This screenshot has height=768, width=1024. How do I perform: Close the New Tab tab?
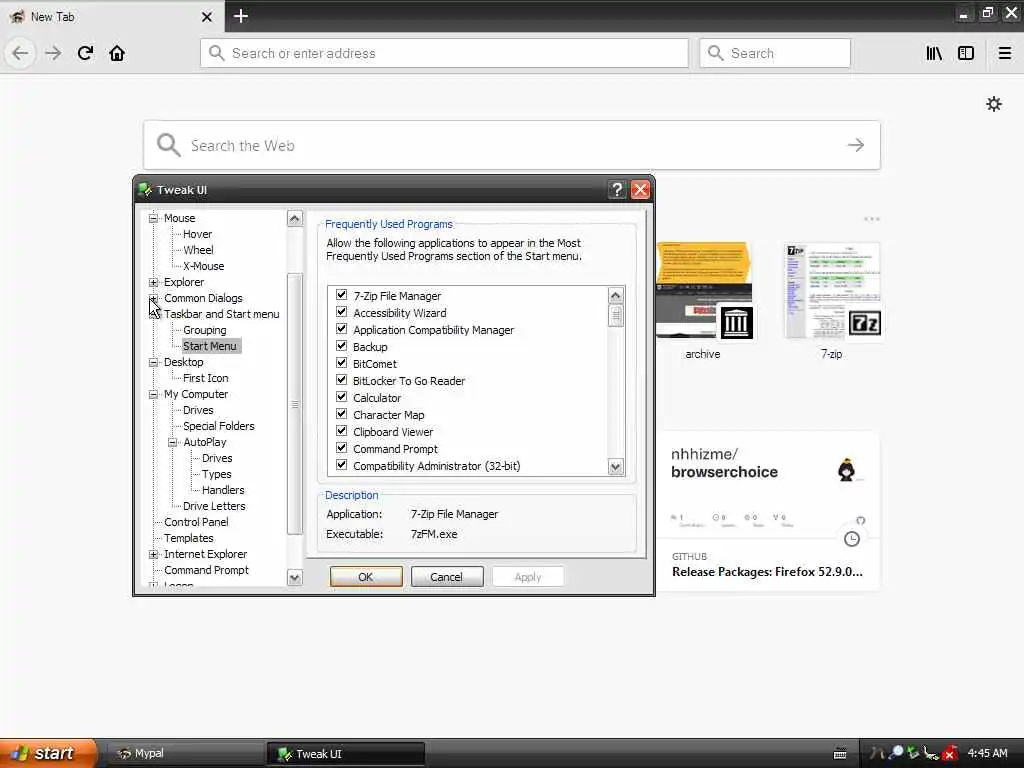tap(207, 17)
